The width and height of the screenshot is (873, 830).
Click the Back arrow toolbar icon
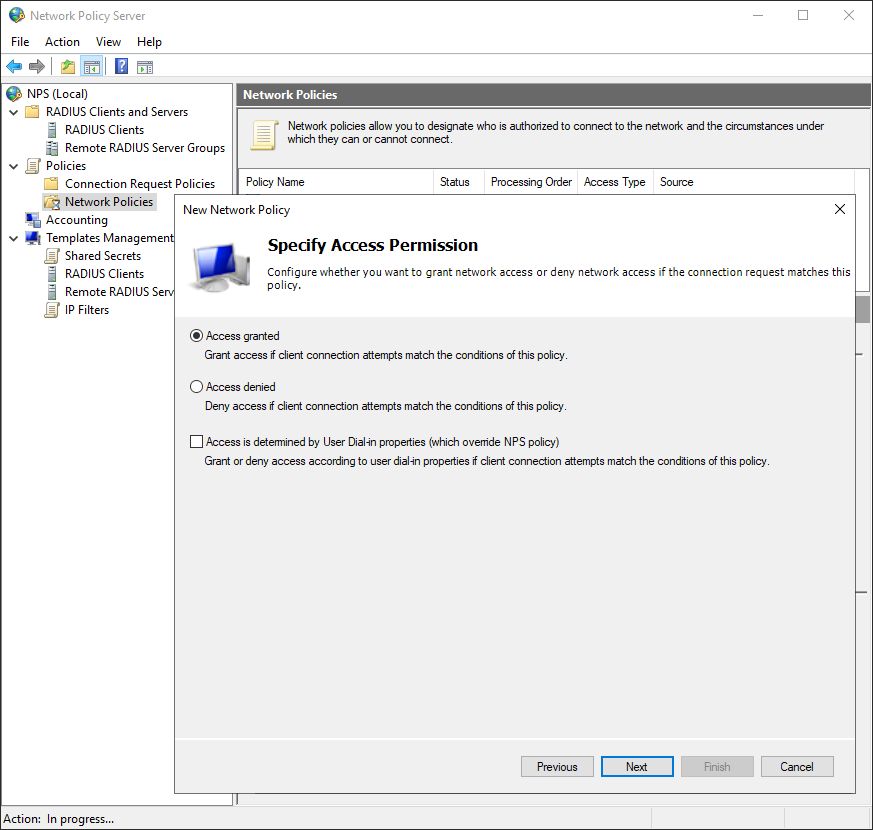coord(14,67)
